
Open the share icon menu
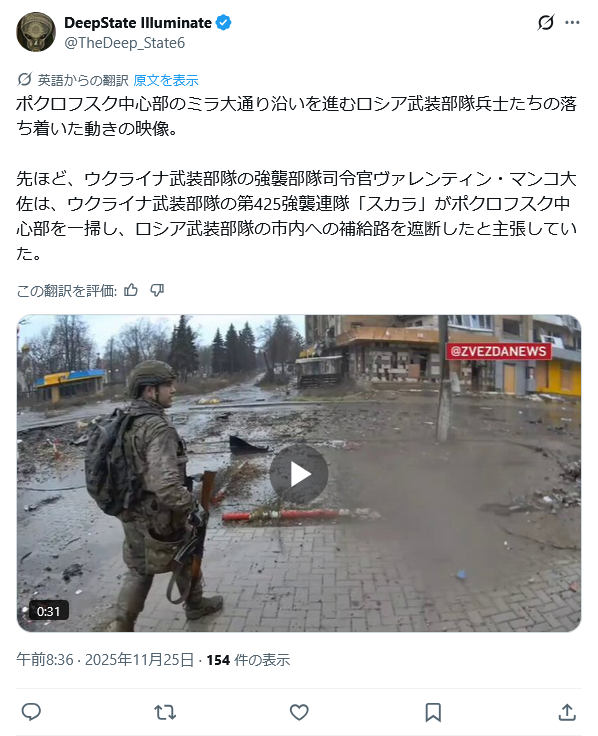tap(567, 713)
